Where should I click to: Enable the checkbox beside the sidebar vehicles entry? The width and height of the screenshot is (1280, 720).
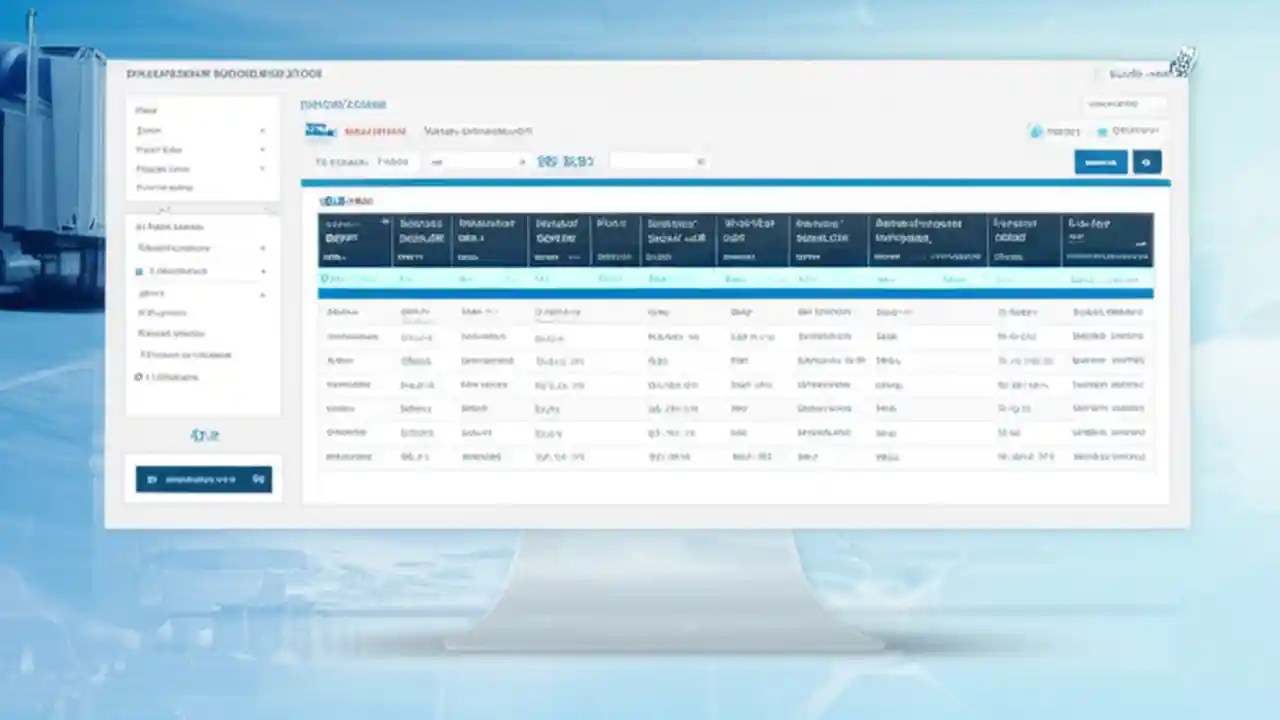[139, 270]
